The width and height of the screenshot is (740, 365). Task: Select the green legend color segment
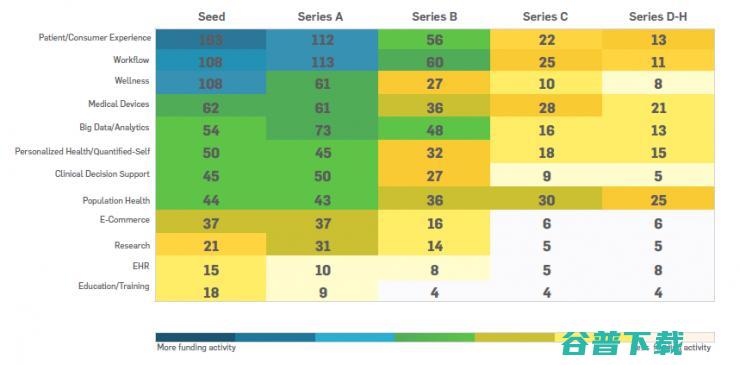pyautogui.click(x=435, y=337)
